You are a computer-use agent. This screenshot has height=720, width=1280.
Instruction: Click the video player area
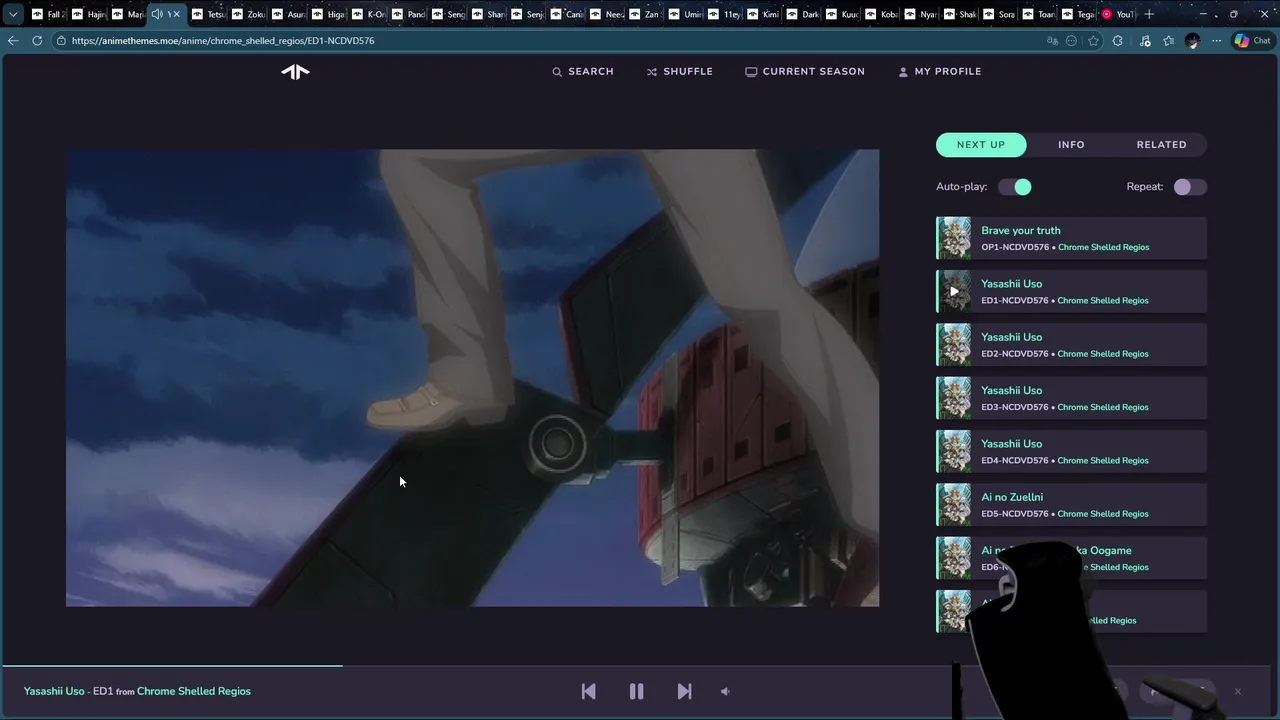[x=472, y=378]
